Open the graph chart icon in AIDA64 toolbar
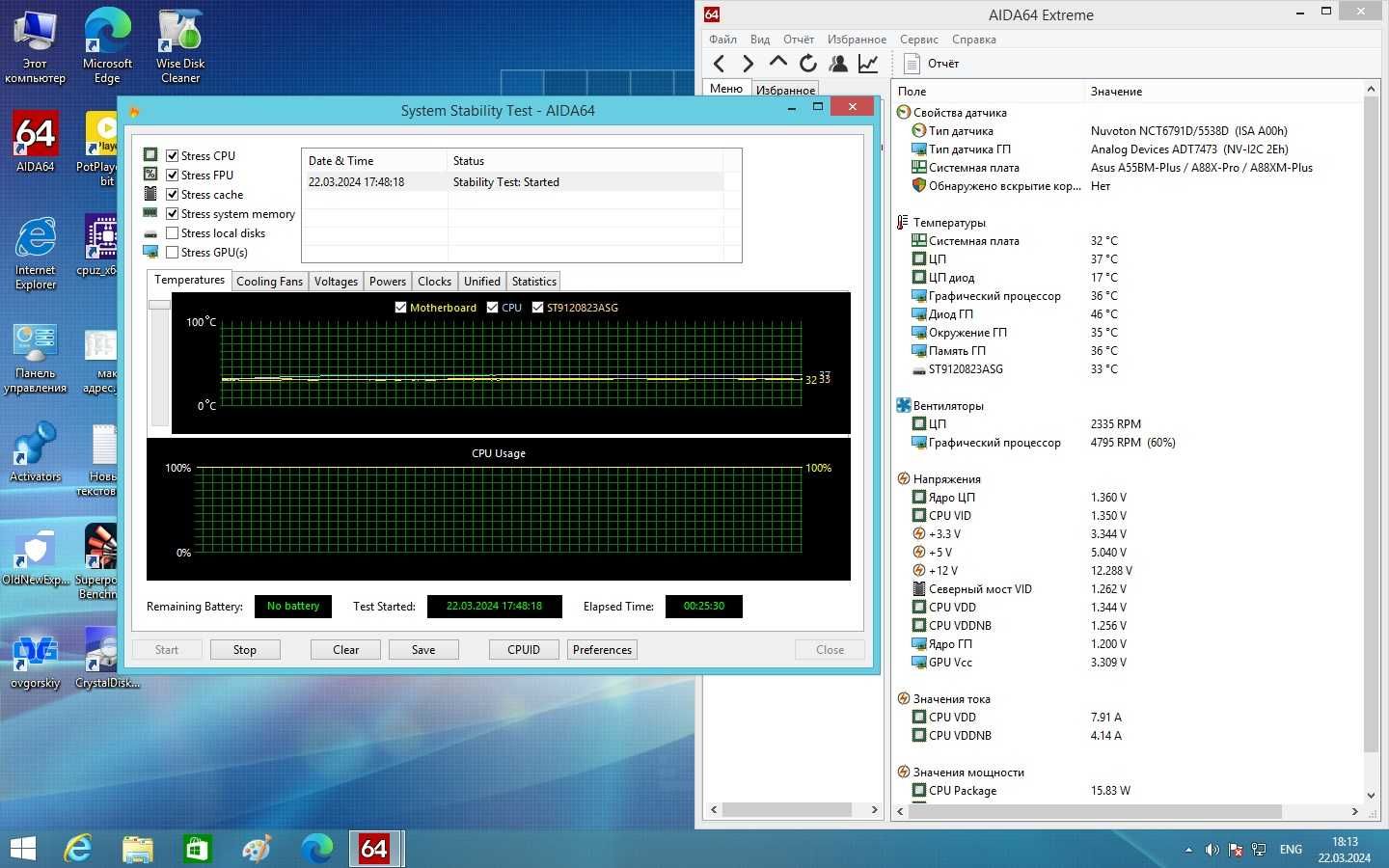Viewport: 1389px width, 868px height. (868, 64)
